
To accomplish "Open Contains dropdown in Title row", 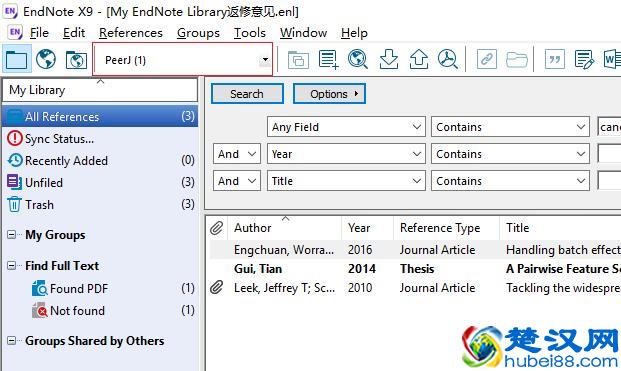I will tap(510, 181).
